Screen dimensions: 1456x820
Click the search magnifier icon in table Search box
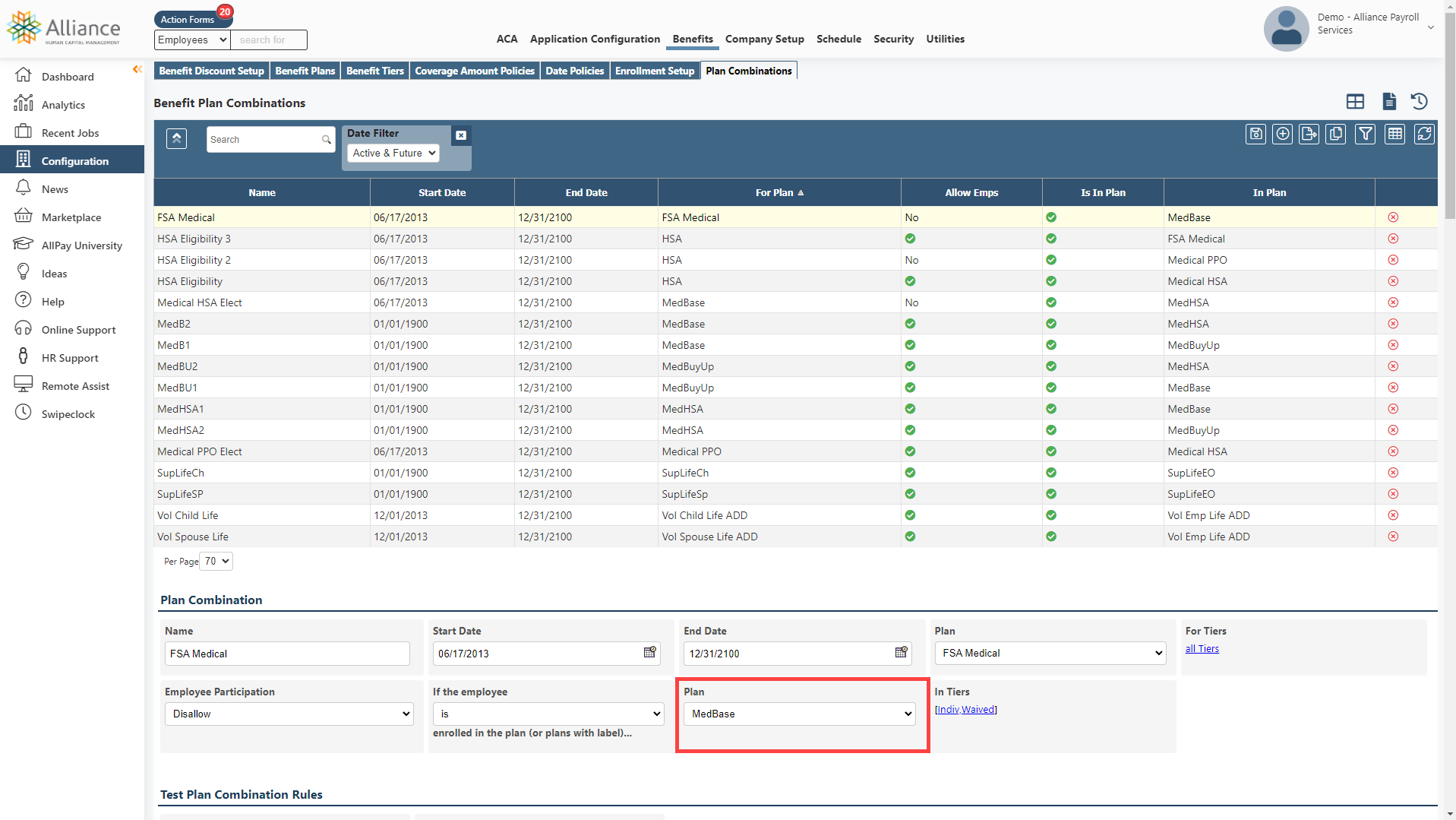tap(326, 140)
